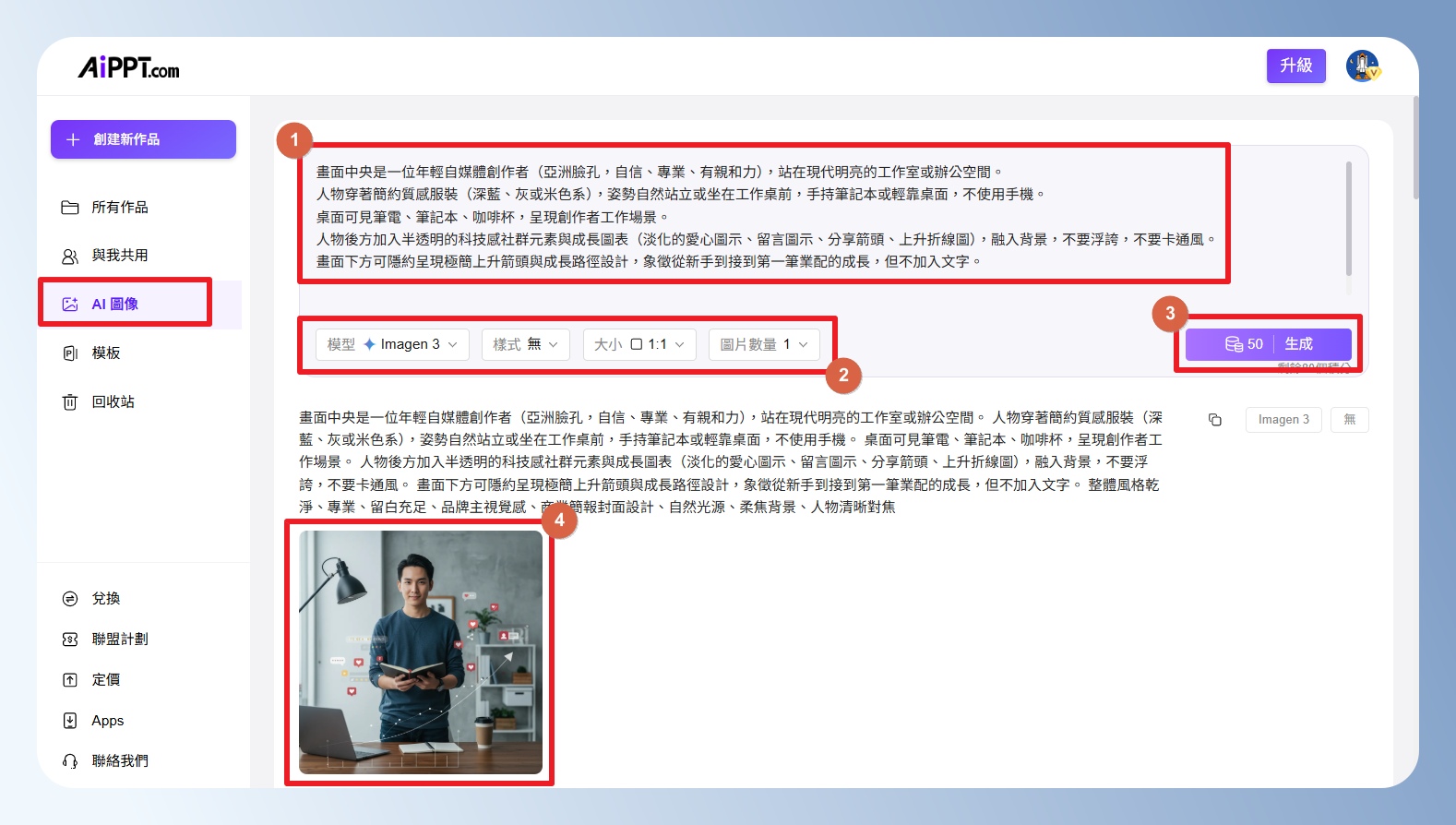Expand the 模型 Imagen 3 dropdown
1456x825 pixels.
tap(392, 344)
